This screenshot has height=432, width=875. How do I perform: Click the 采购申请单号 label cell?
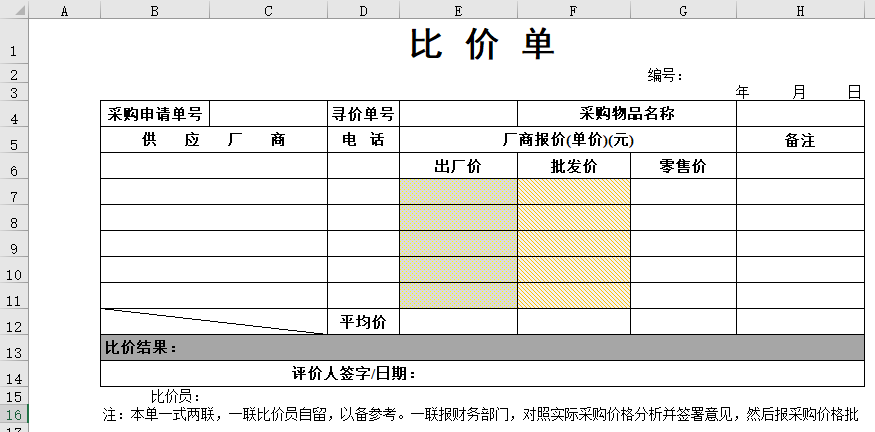point(155,114)
